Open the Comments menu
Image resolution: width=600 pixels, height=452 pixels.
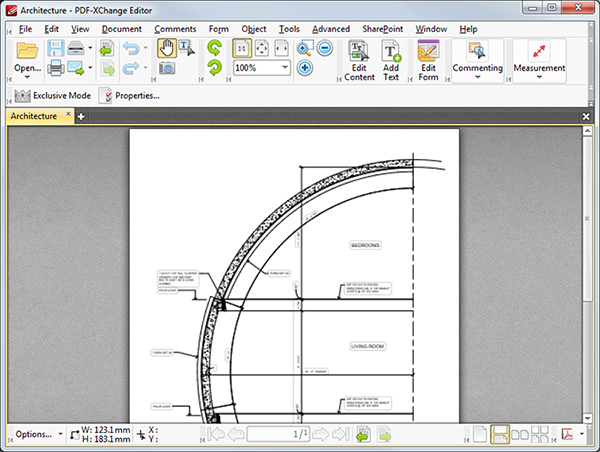(175, 29)
